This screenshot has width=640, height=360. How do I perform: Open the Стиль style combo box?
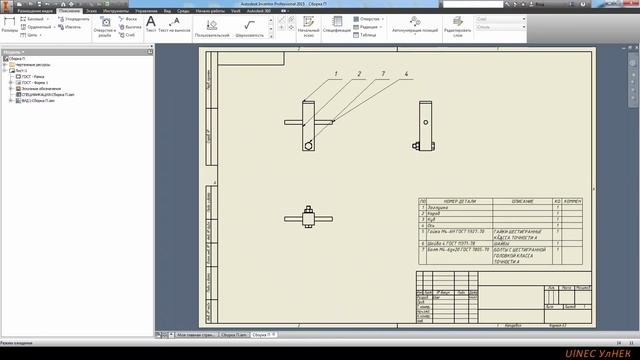[x=500, y=27]
